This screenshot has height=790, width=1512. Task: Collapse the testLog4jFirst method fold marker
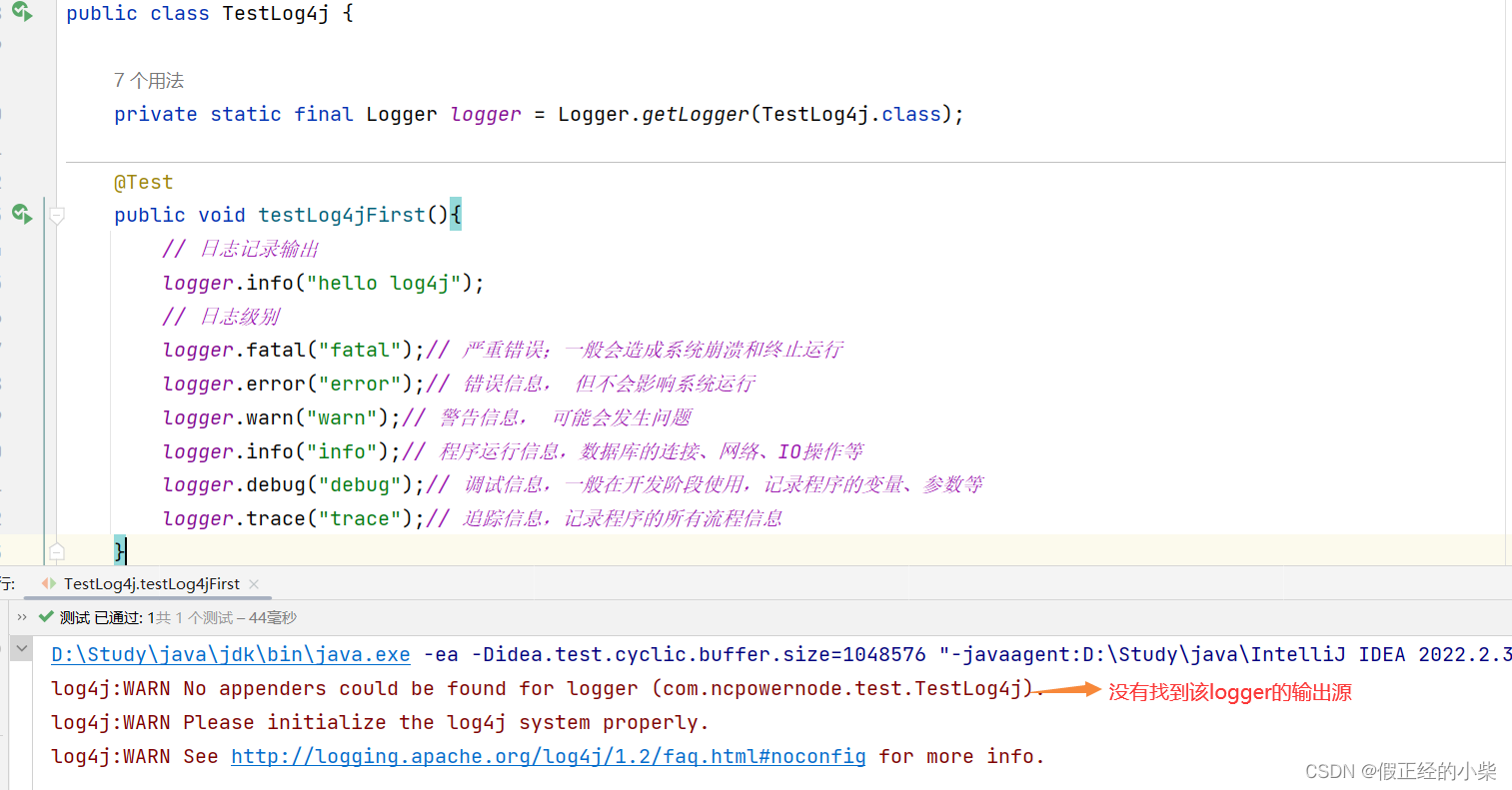pyautogui.click(x=57, y=215)
